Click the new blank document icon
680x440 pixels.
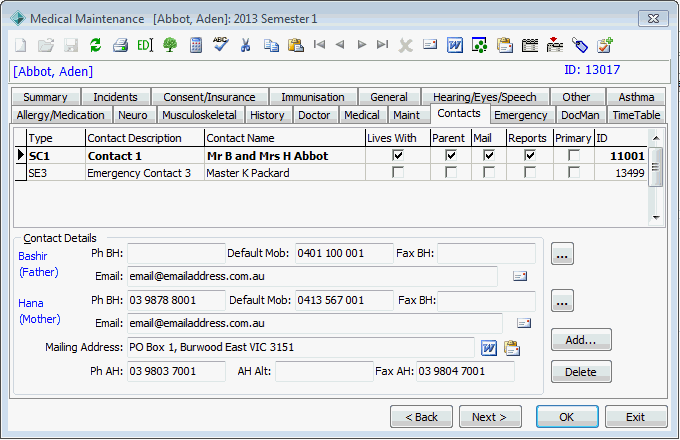[x=21, y=45]
